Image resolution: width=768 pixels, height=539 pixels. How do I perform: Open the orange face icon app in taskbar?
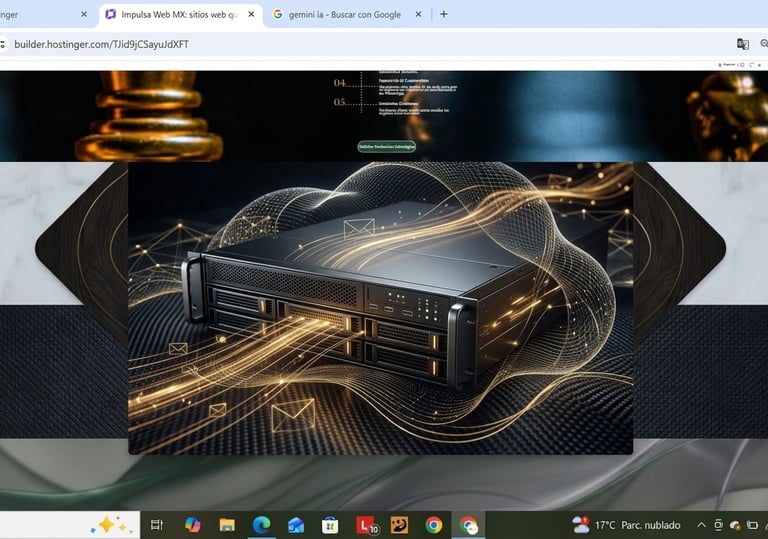(399, 525)
